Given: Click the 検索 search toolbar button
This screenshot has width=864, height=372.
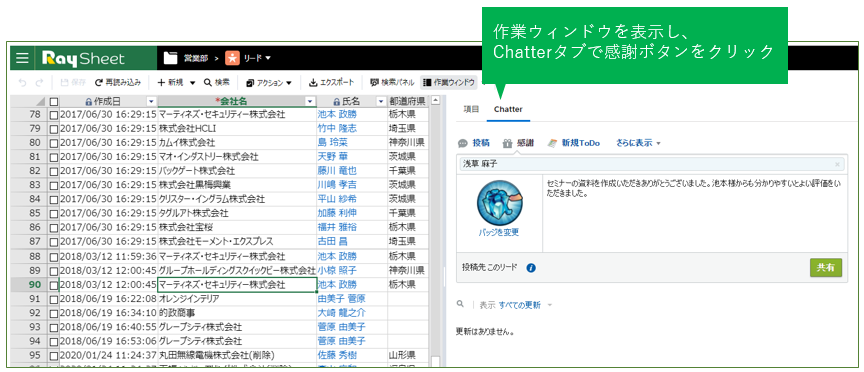Looking at the screenshot, I should [217, 83].
